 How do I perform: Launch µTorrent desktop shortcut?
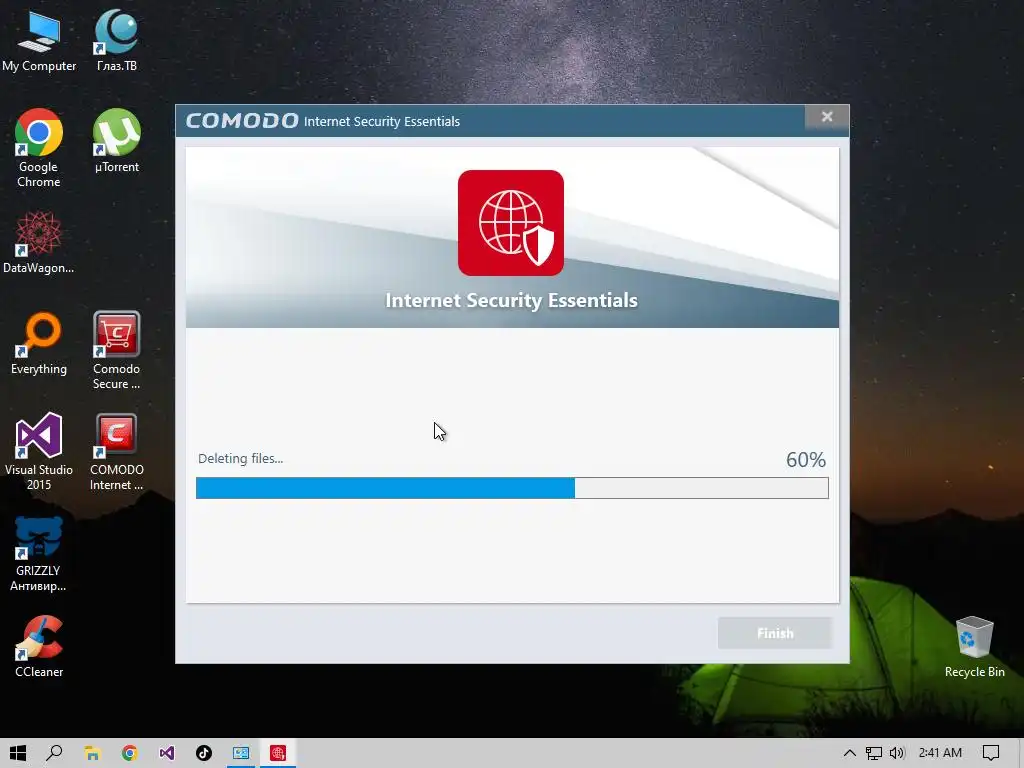(x=116, y=141)
